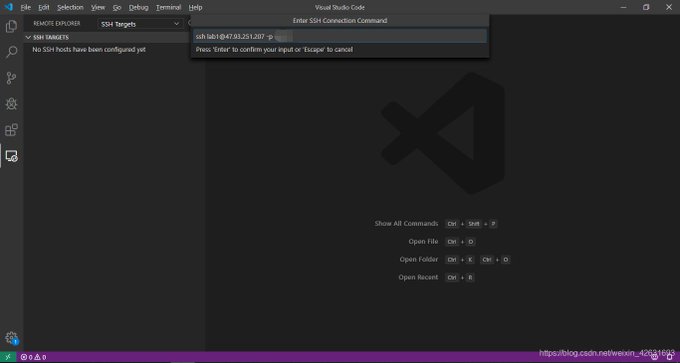This screenshot has height=363, width=680.
Task: Click the 'Enter SSH Connection Command' title
Action: (x=340, y=20)
